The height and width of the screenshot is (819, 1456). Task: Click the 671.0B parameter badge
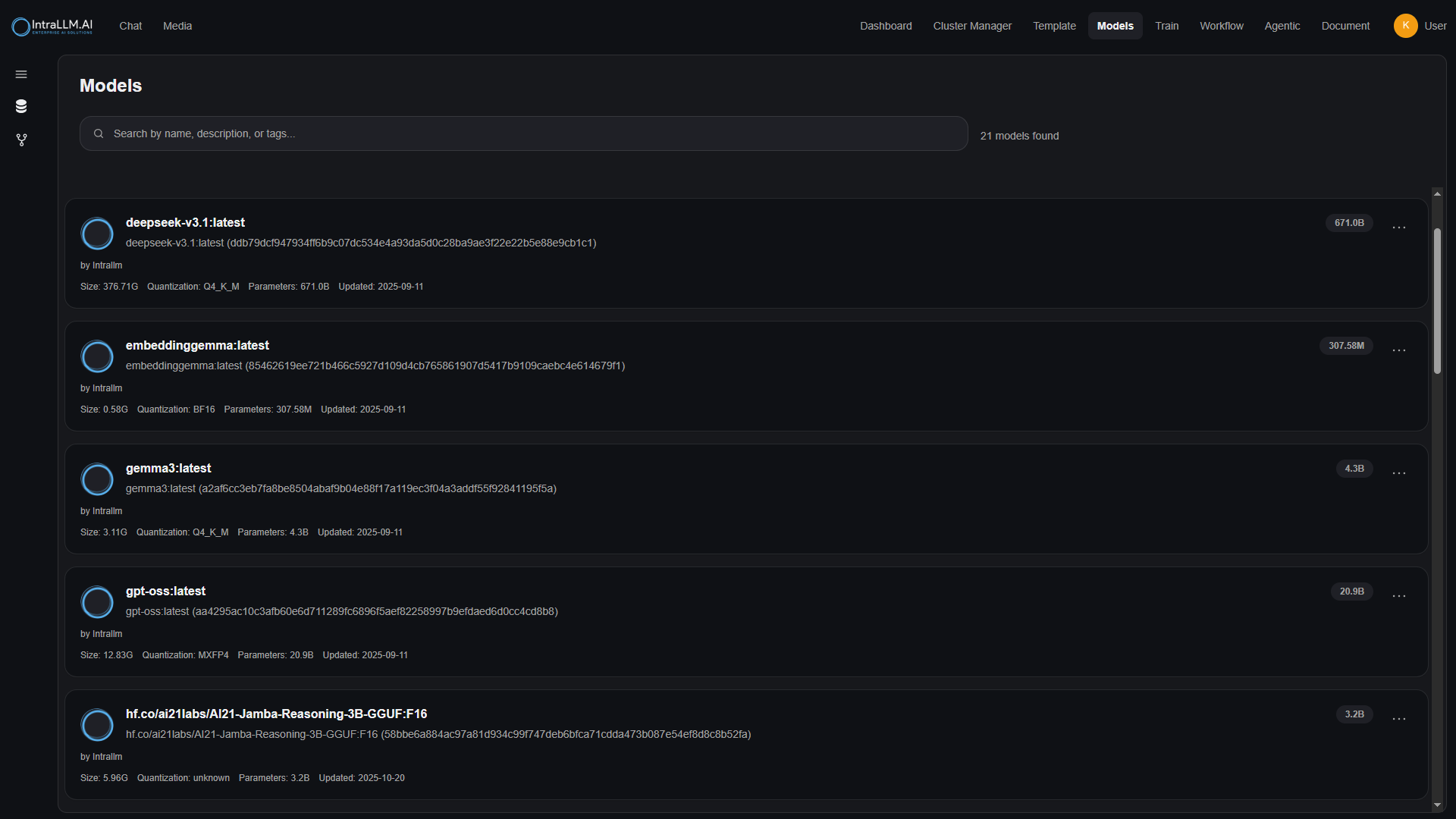coord(1349,223)
